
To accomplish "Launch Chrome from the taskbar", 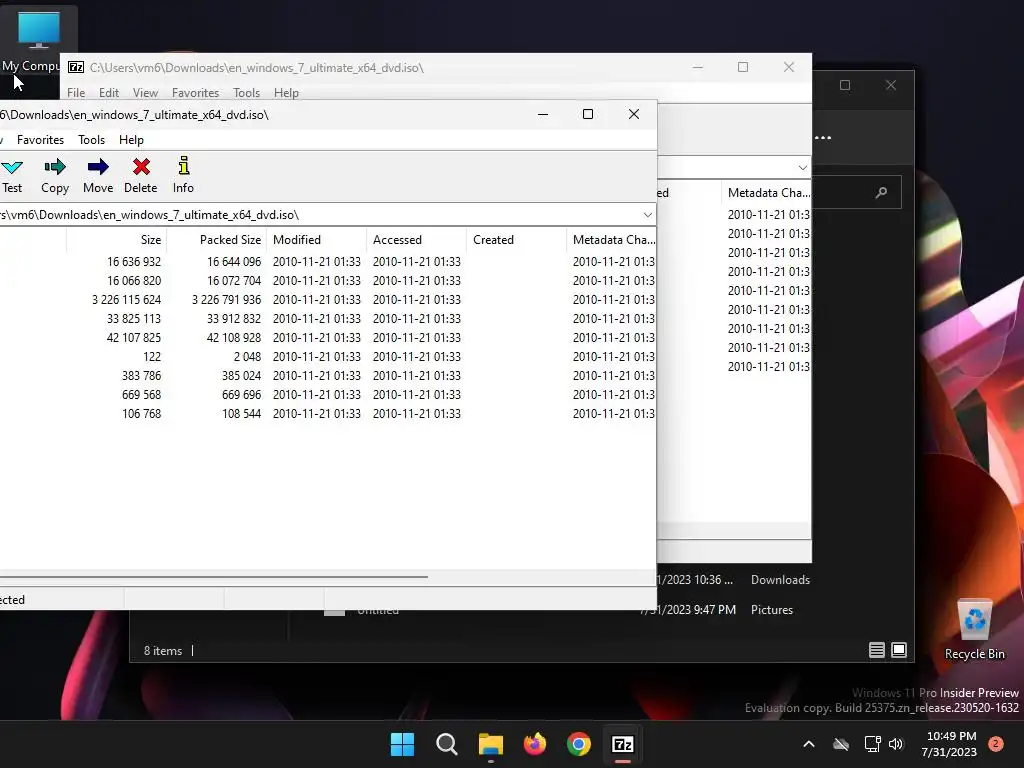I will pyautogui.click(x=579, y=744).
